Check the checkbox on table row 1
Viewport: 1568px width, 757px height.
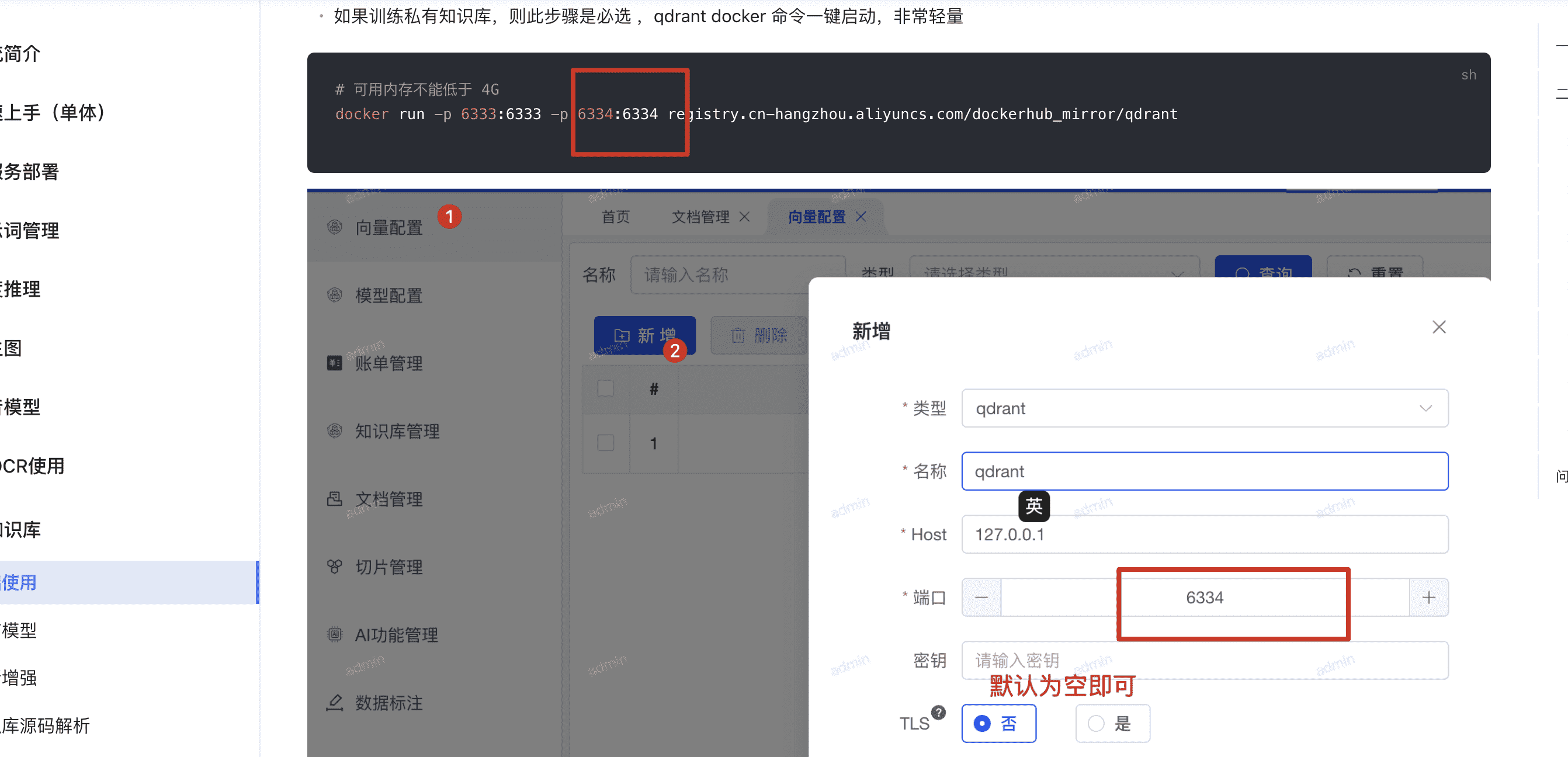[605, 443]
